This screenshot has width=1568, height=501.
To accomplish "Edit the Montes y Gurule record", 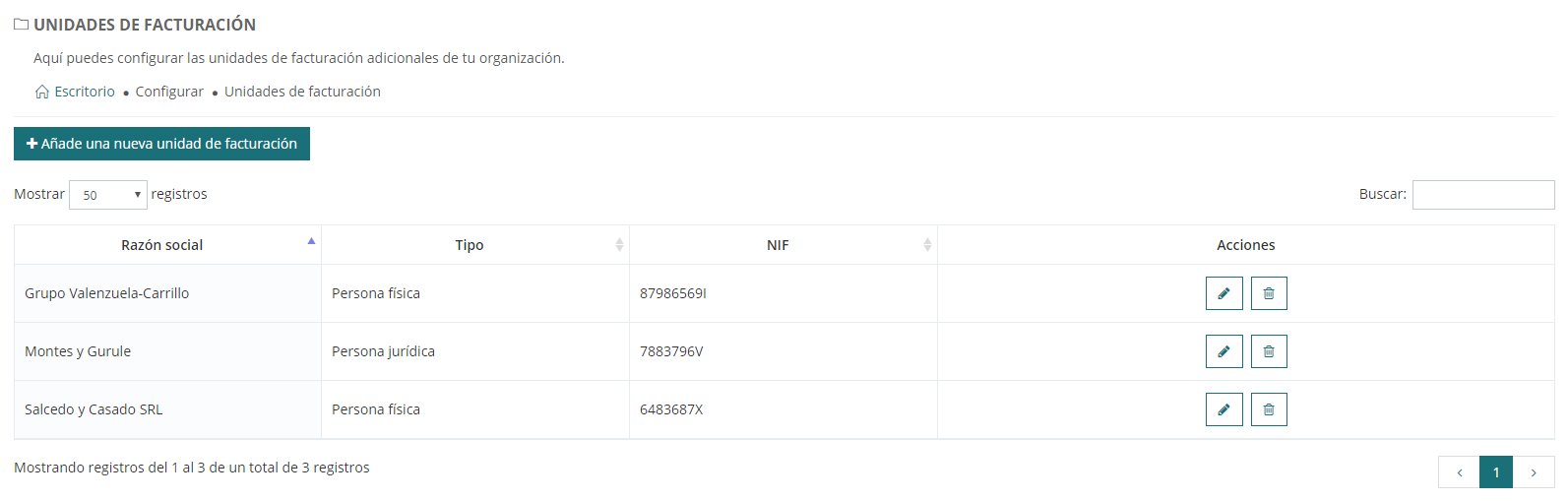I will 1223,351.
